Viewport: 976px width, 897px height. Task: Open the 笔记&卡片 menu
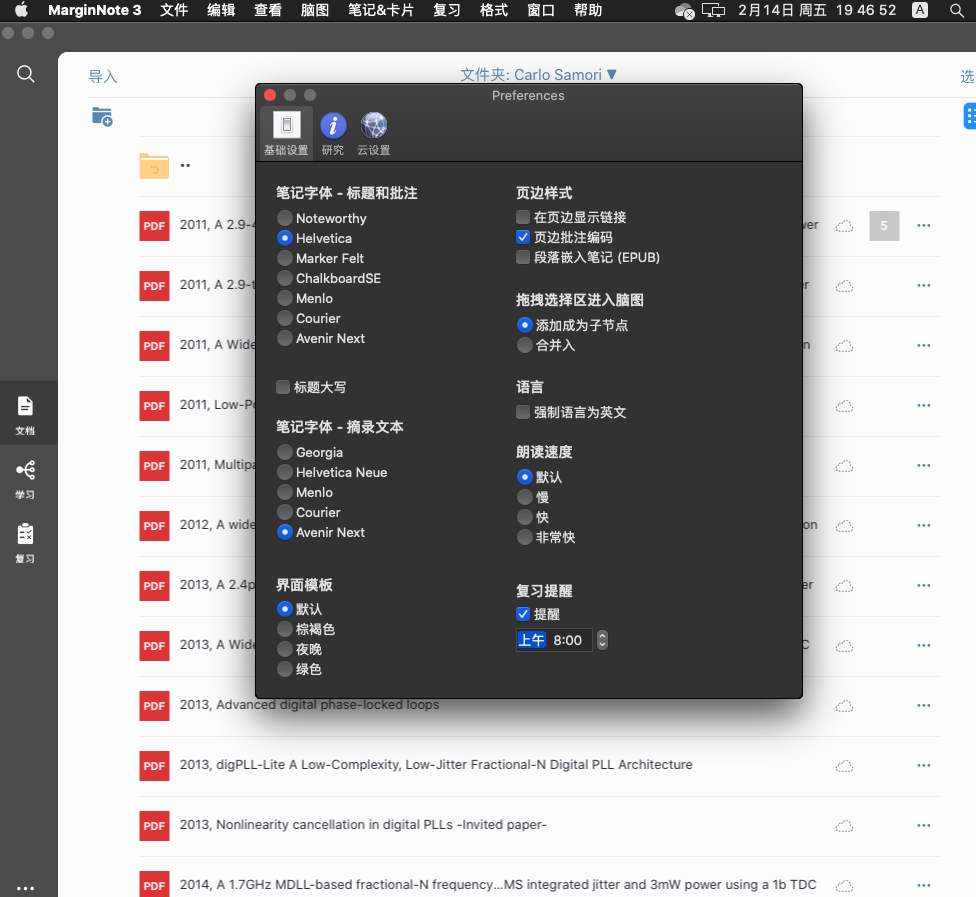coord(381,11)
